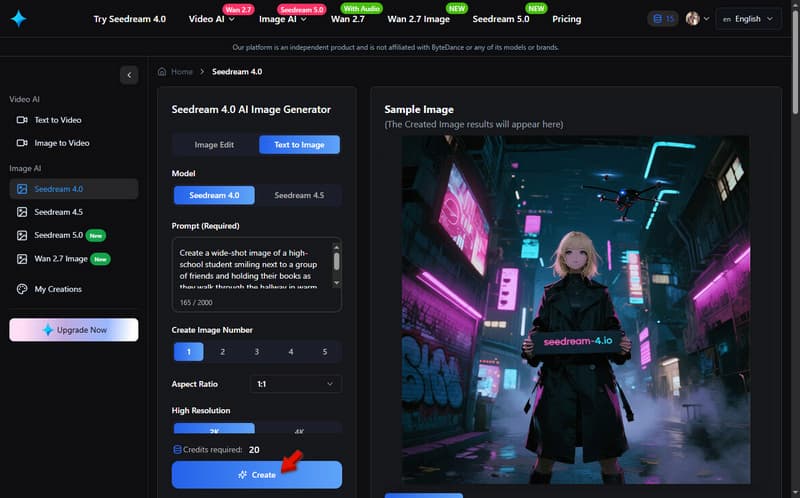Image resolution: width=800 pixels, height=498 pixels.
Task: Click the My Creations palette icon
Action: [x=22, y=289]
